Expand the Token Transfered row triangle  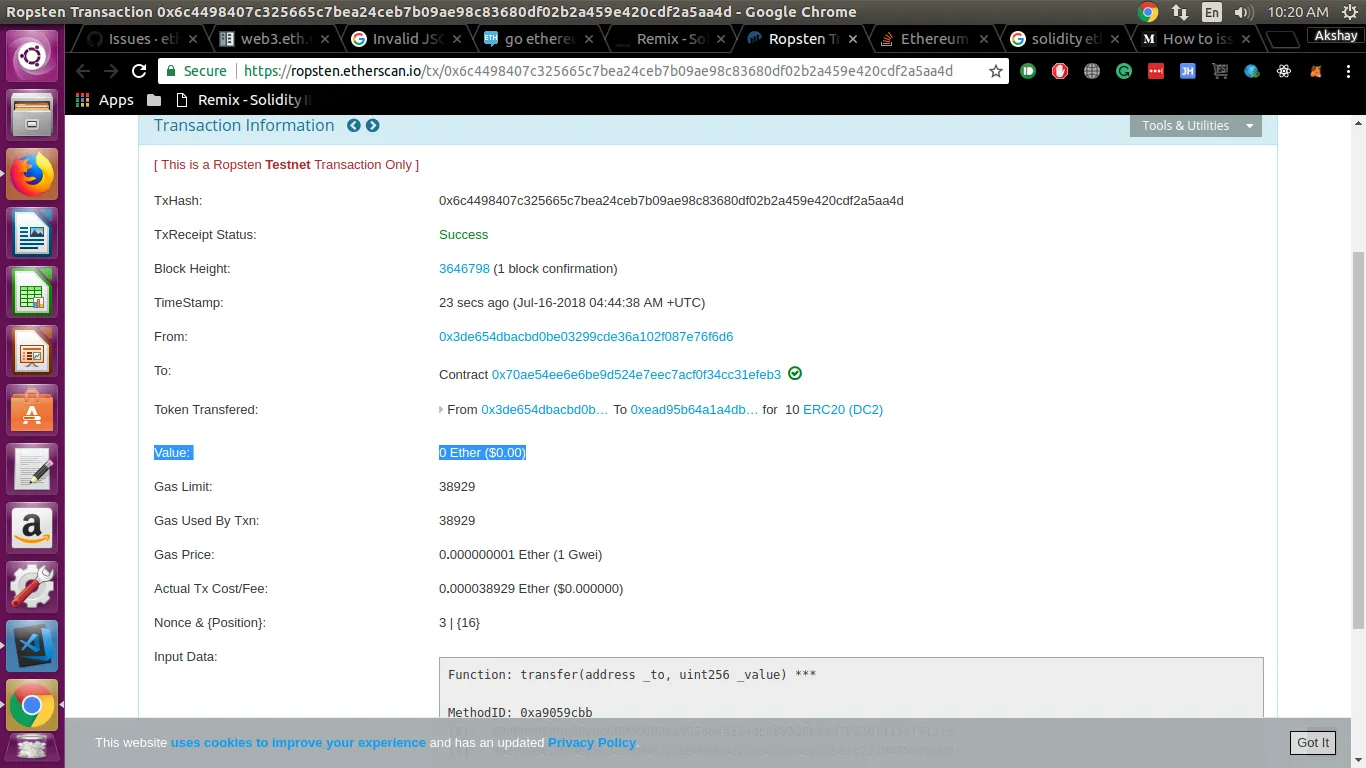click(x=441, y=410)
